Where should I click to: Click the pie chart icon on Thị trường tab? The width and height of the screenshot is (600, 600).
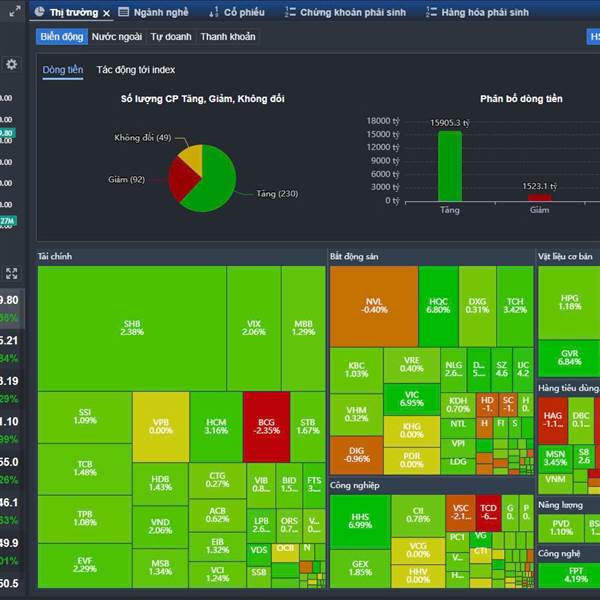[39, 12]
